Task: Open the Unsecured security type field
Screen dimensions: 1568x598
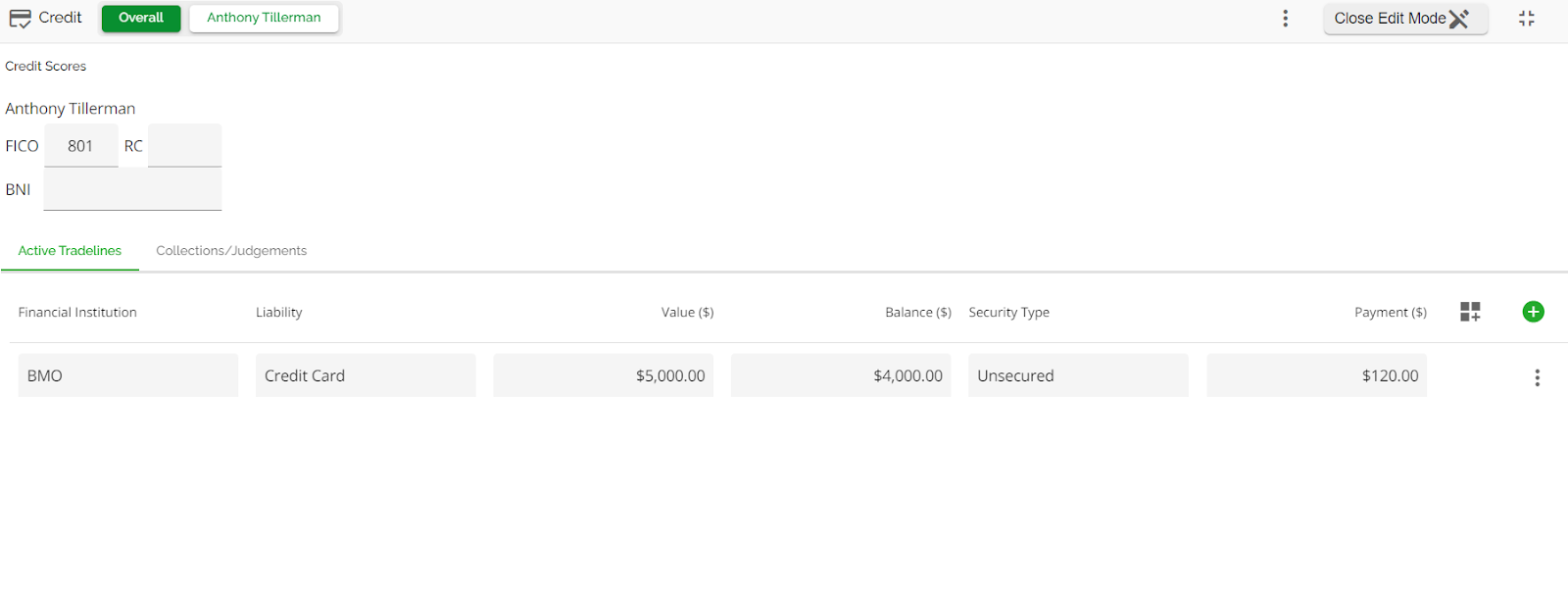Action: (1078, 375)
